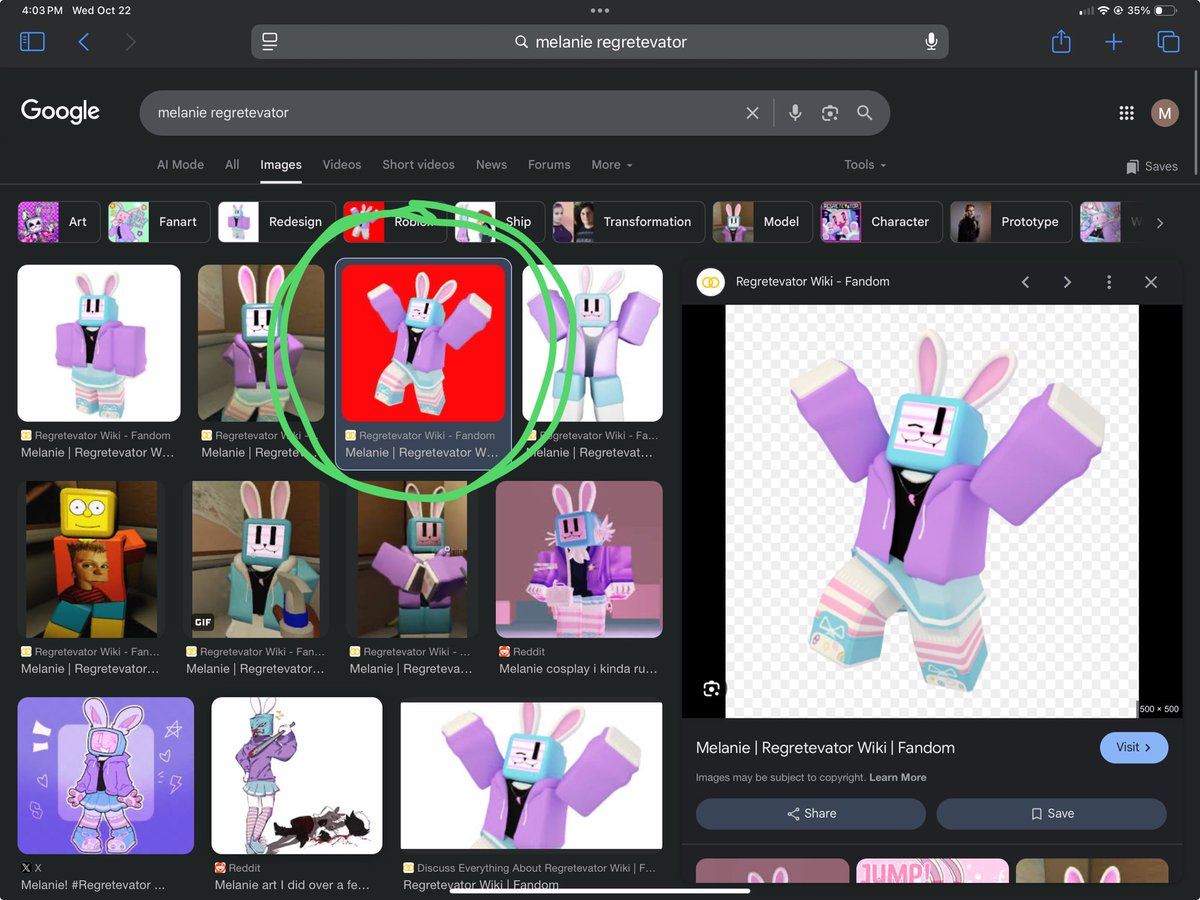1200x900 pixels.
Task: Open the three-dot Safari tab menu
Action: (x=600, y=10)
